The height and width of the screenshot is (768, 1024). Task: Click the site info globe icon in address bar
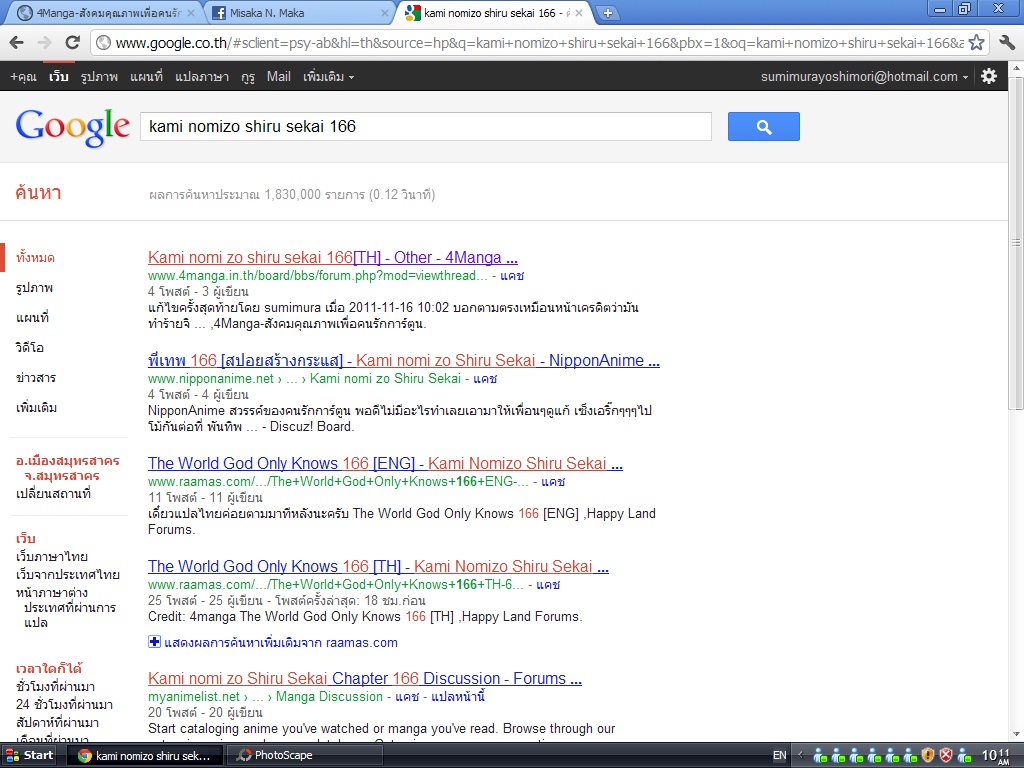click(x=103, y=43)
